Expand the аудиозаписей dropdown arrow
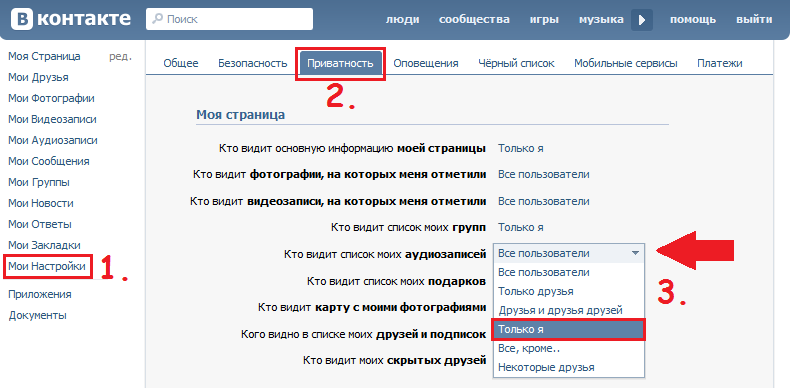790x388 pixels. pos(636,253)
